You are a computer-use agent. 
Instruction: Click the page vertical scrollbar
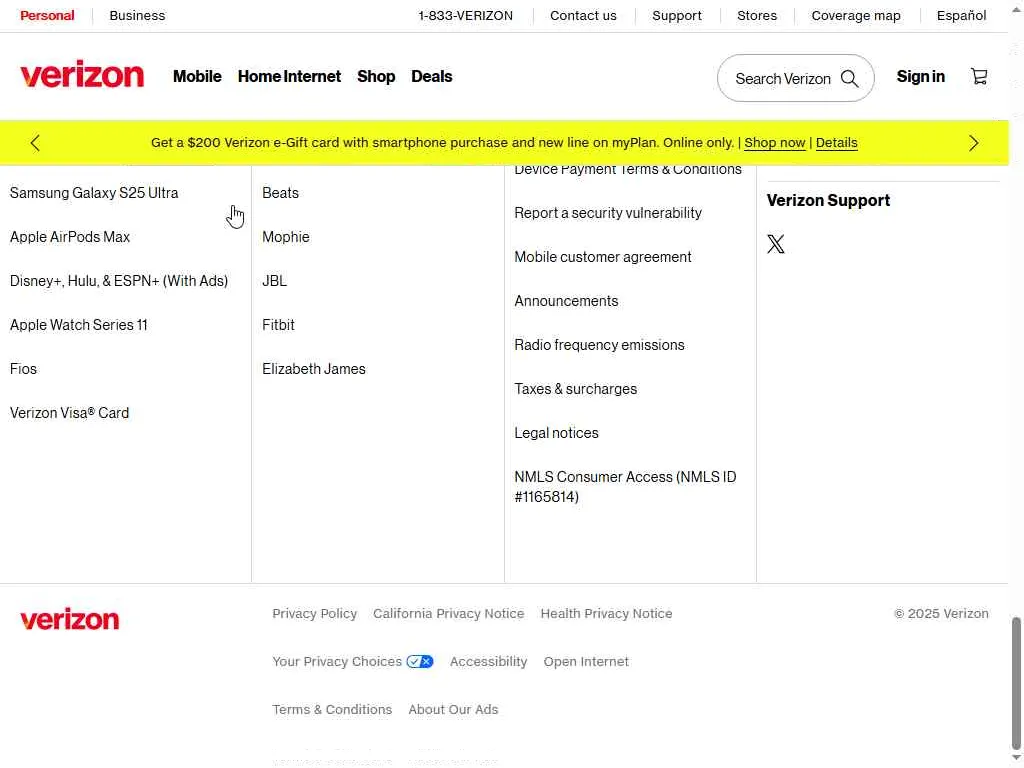pyautogui.click(x=1017, y=680)
